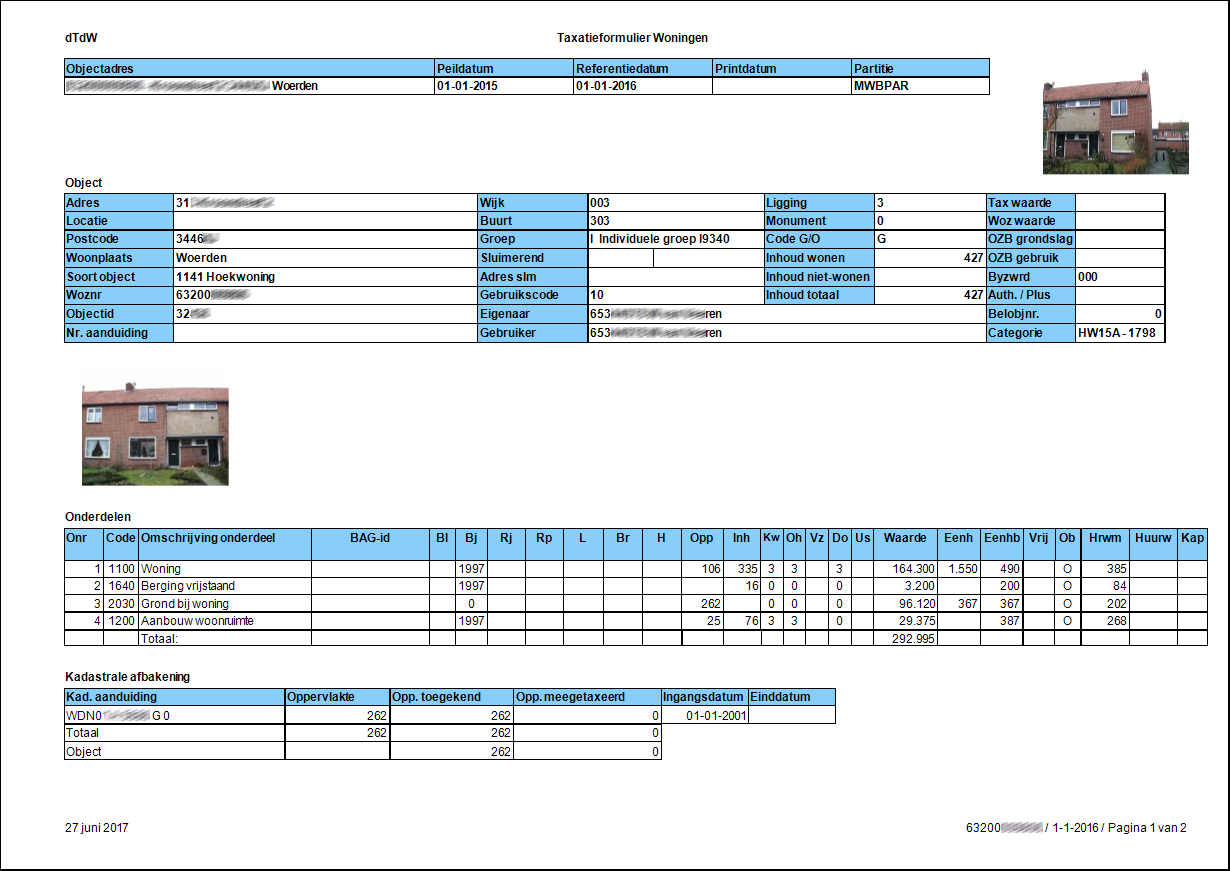This screenshot has height=871, width=1230.
Task: Click the 'Byzwrd' label cell
Action: tap(1031, 277)
